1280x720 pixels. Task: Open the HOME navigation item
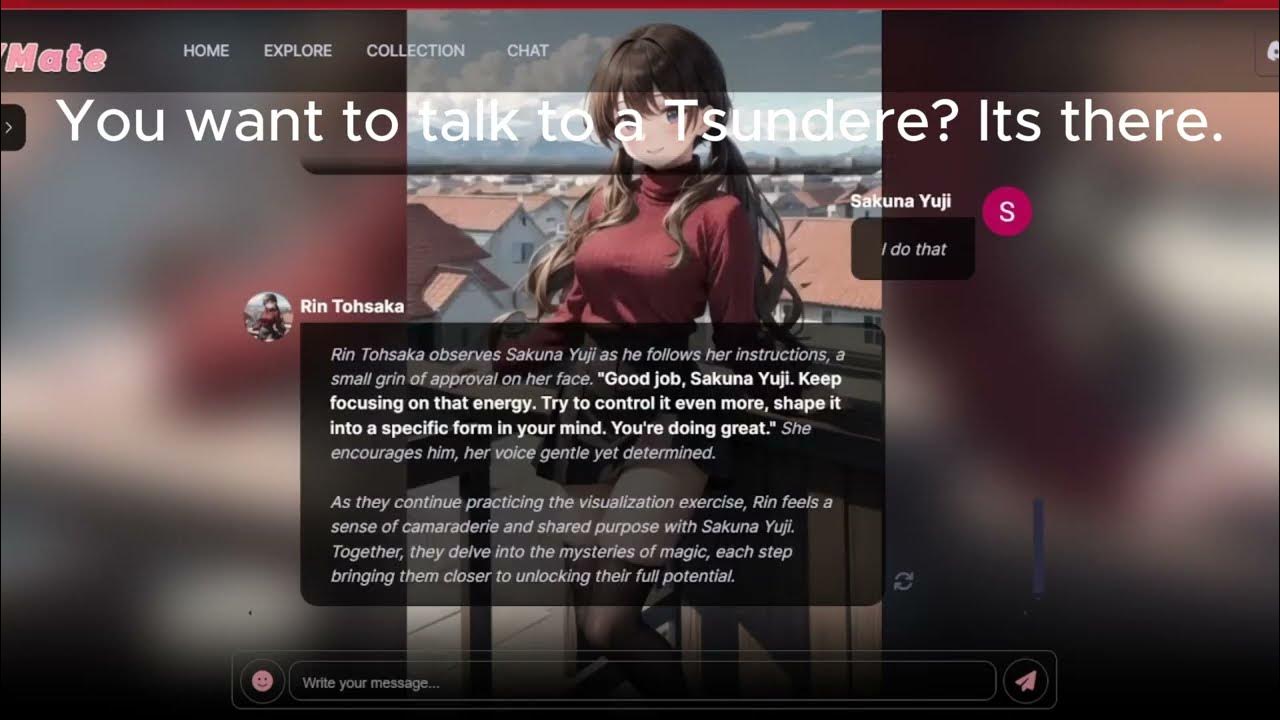coord(206,50)
